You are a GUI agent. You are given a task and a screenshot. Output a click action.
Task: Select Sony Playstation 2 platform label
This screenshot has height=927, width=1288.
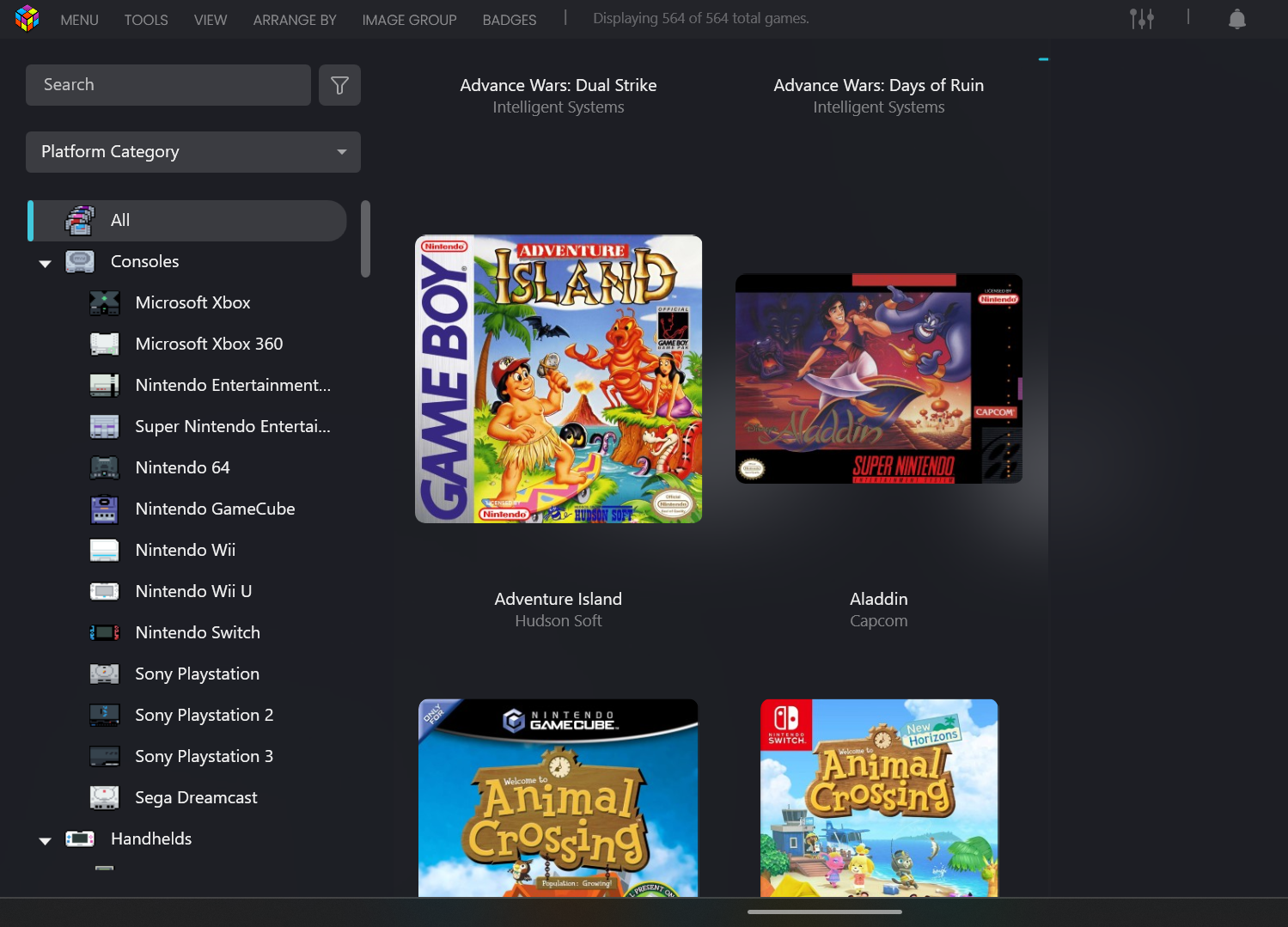[x=204, y=715]
